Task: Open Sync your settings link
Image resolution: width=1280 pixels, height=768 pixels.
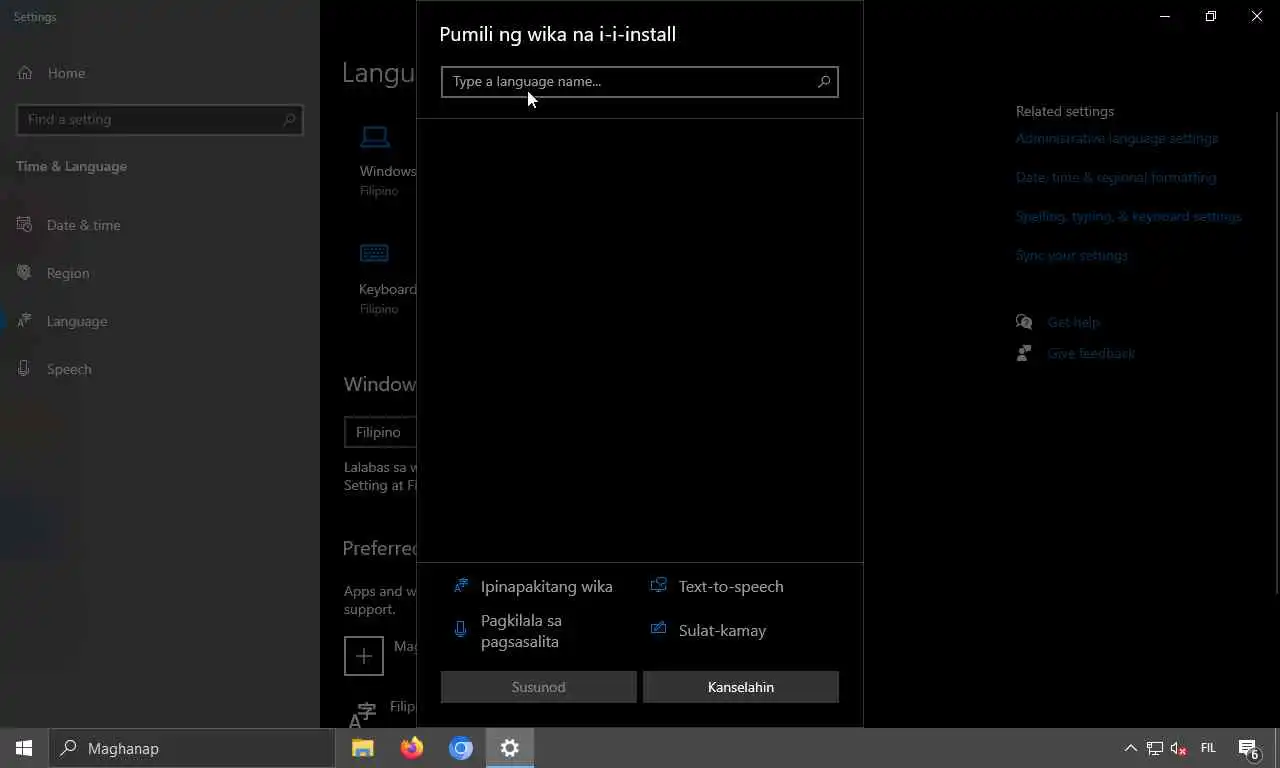Action: point(1071,255)
